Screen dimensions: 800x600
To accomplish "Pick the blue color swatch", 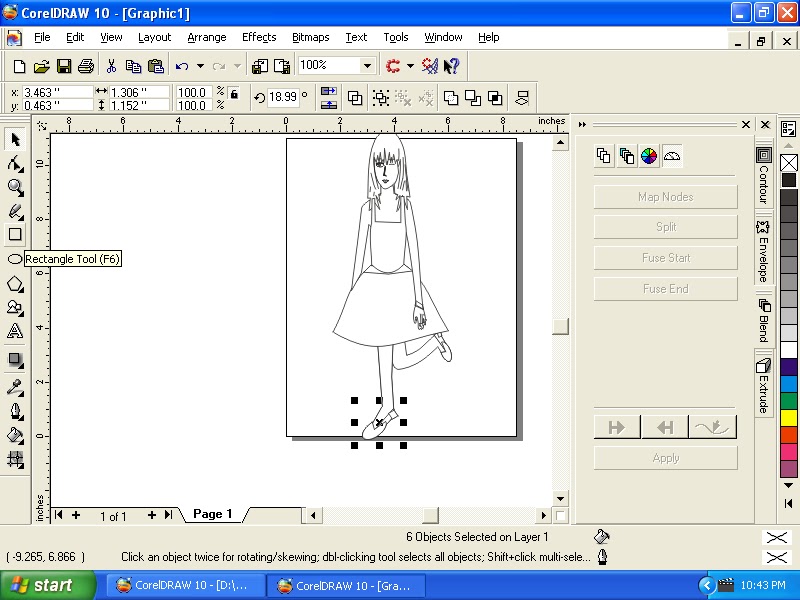I will click(789, 384).
